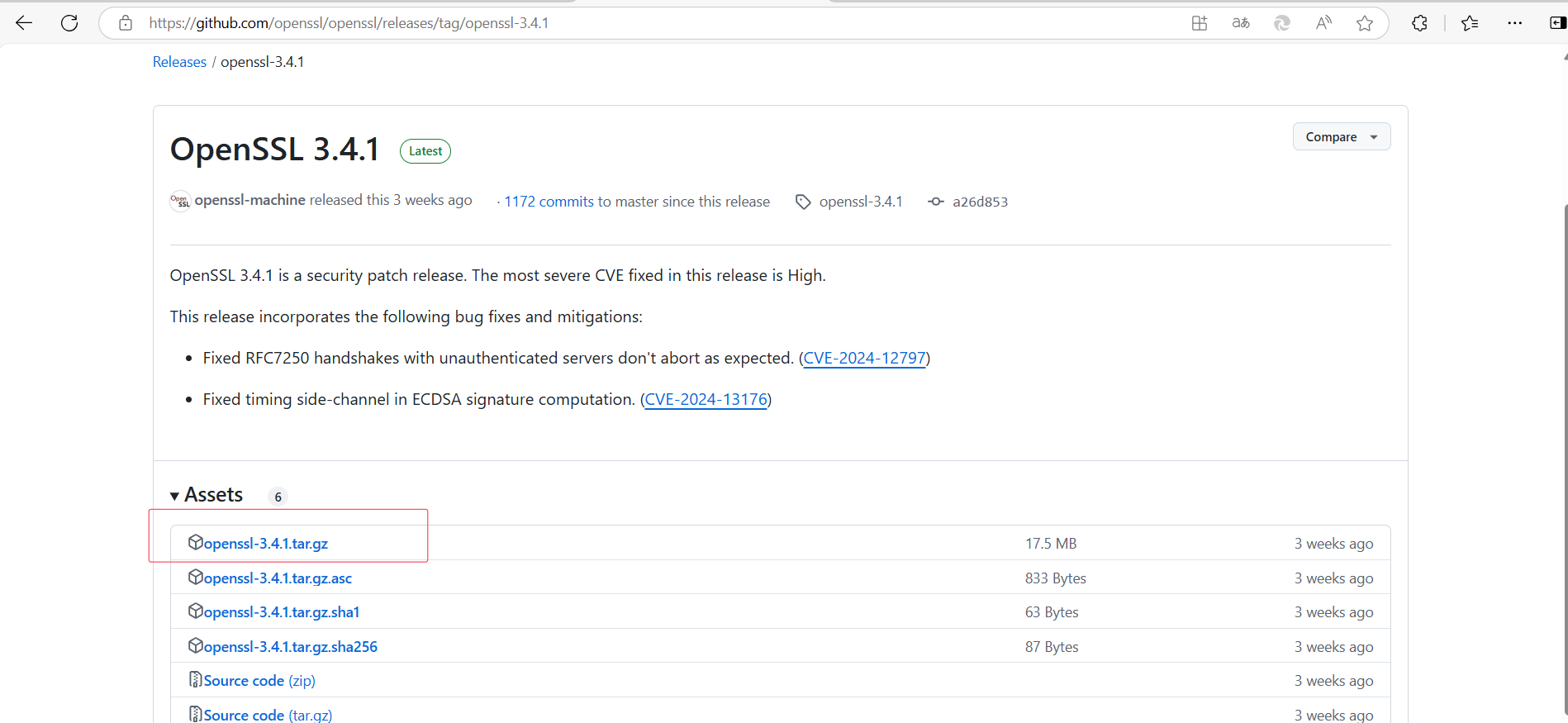The height and width of the screenshot is (723, 1568).
Task: Click the openssl-machine avatar
Action: tap(180, 201)
